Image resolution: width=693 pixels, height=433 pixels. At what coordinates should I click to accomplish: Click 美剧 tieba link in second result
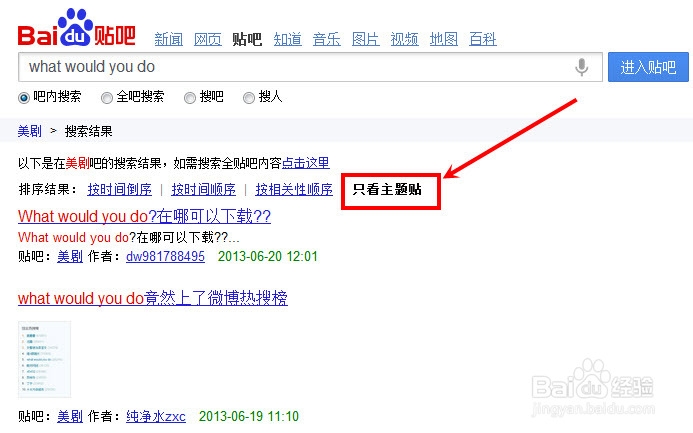click(70, 416)
